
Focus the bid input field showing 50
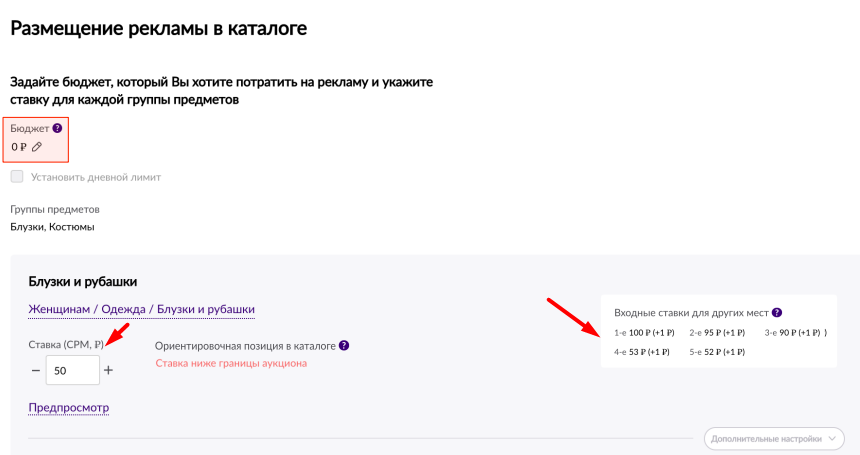(x=72, y=370)
